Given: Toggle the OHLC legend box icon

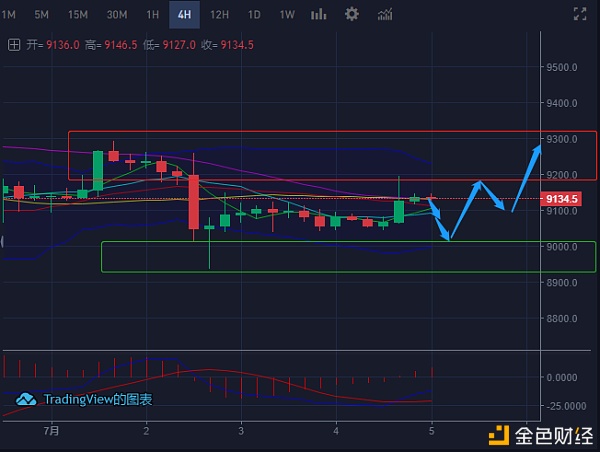Looking at the screenshot, I should click(x=14, y=45).
